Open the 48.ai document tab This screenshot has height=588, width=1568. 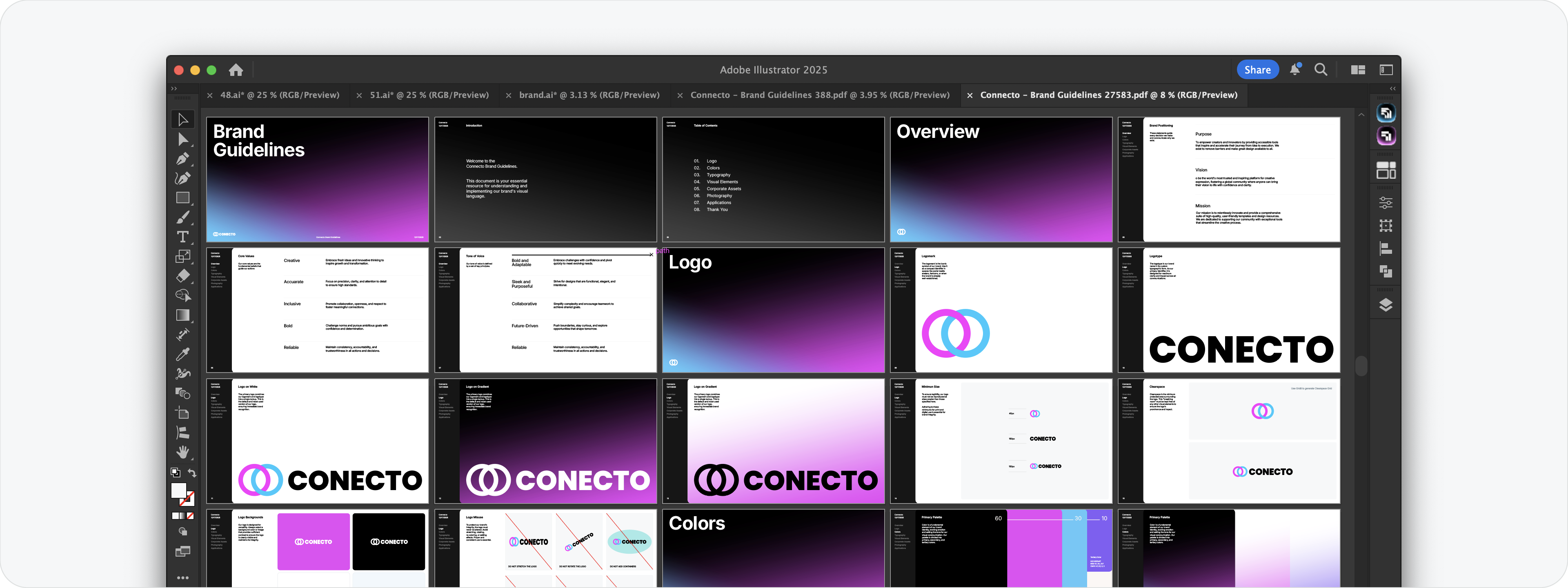(280, 95)
